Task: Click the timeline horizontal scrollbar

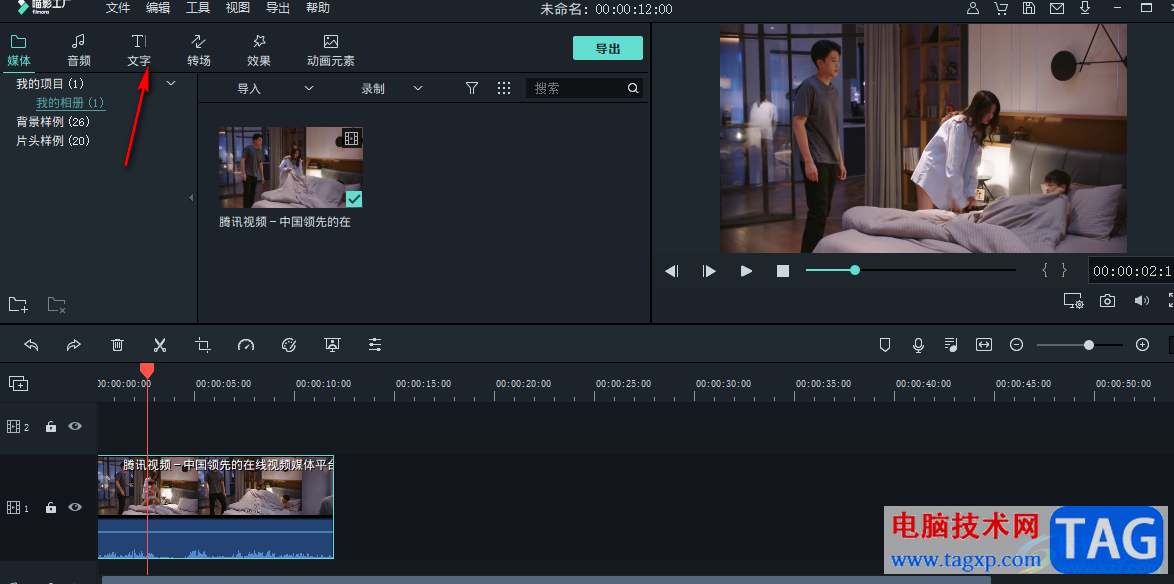Action: click(x=546, y=580)
